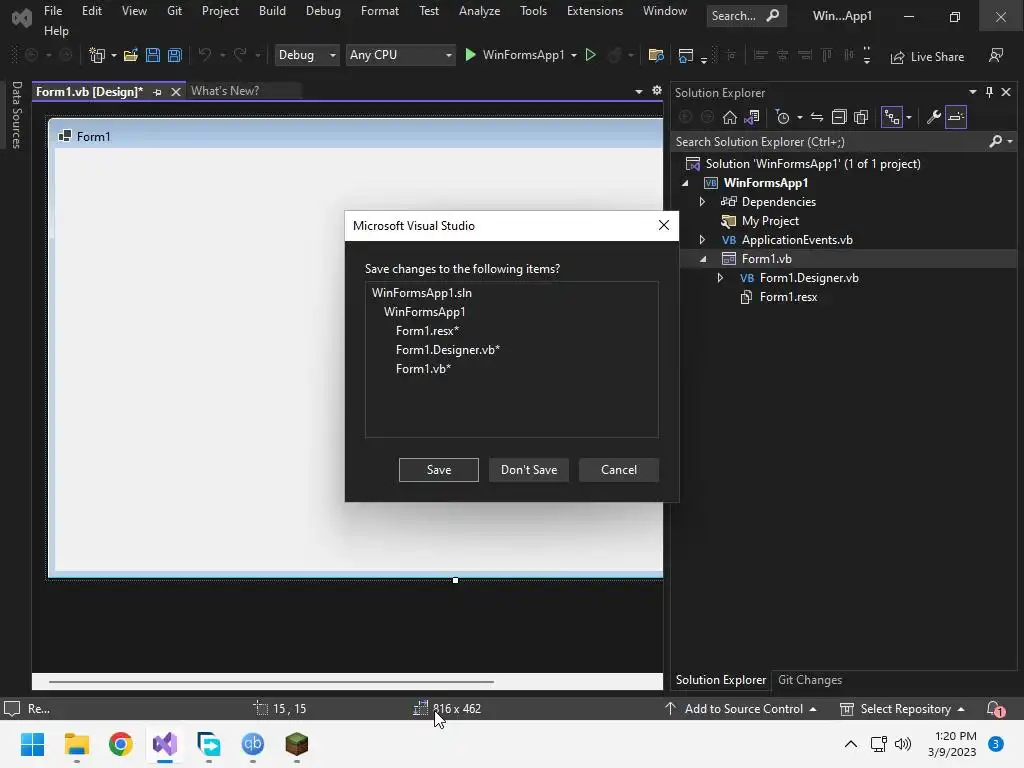Click the window icon with house
Screen dimensions: 1024x768
pyautogui.click(x=685, y=56)
